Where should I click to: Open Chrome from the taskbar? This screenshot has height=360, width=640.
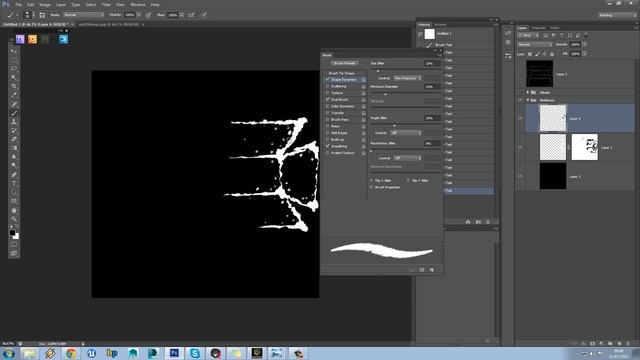[x=71, y=353]
